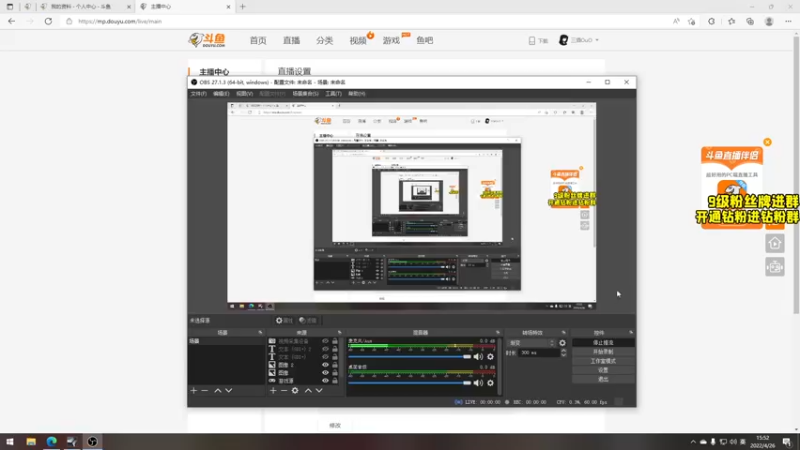The image size is (800, 450).
Task: Move source up in Sources panel
Action: click(x=308, y=390)
